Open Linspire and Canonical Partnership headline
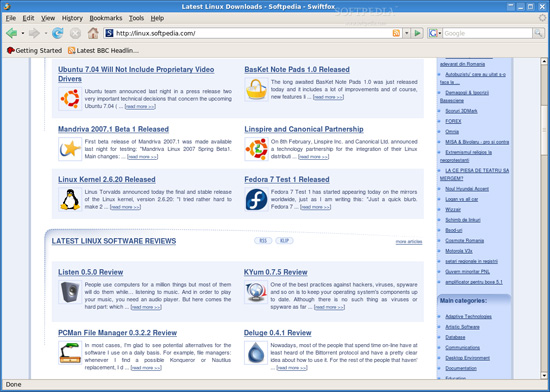The height and width of the screenshot is (392, 550). (304, 129)
